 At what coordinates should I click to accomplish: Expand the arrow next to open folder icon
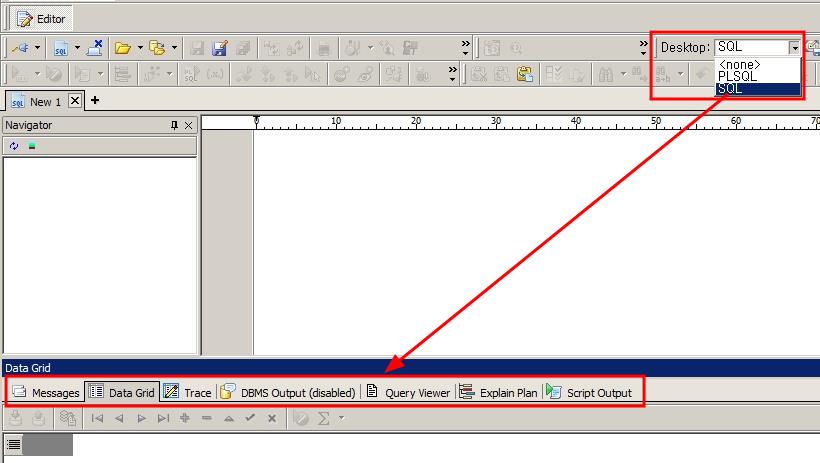click(x=140, y=47)
